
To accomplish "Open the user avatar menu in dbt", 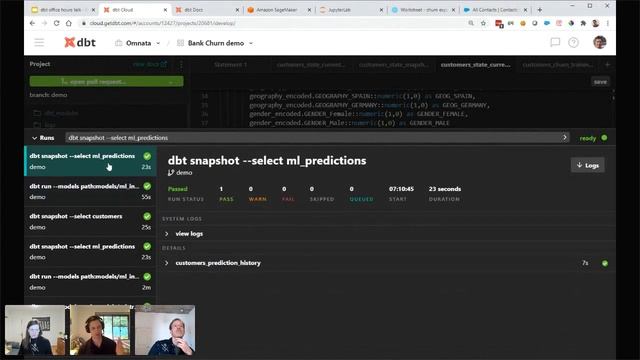I will tap(600, 42).
